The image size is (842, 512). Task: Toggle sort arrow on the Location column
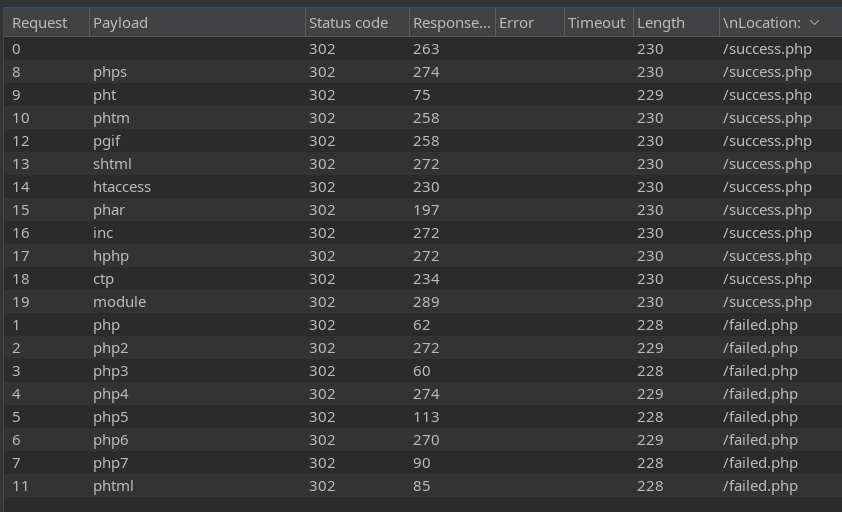coord(815,23)
